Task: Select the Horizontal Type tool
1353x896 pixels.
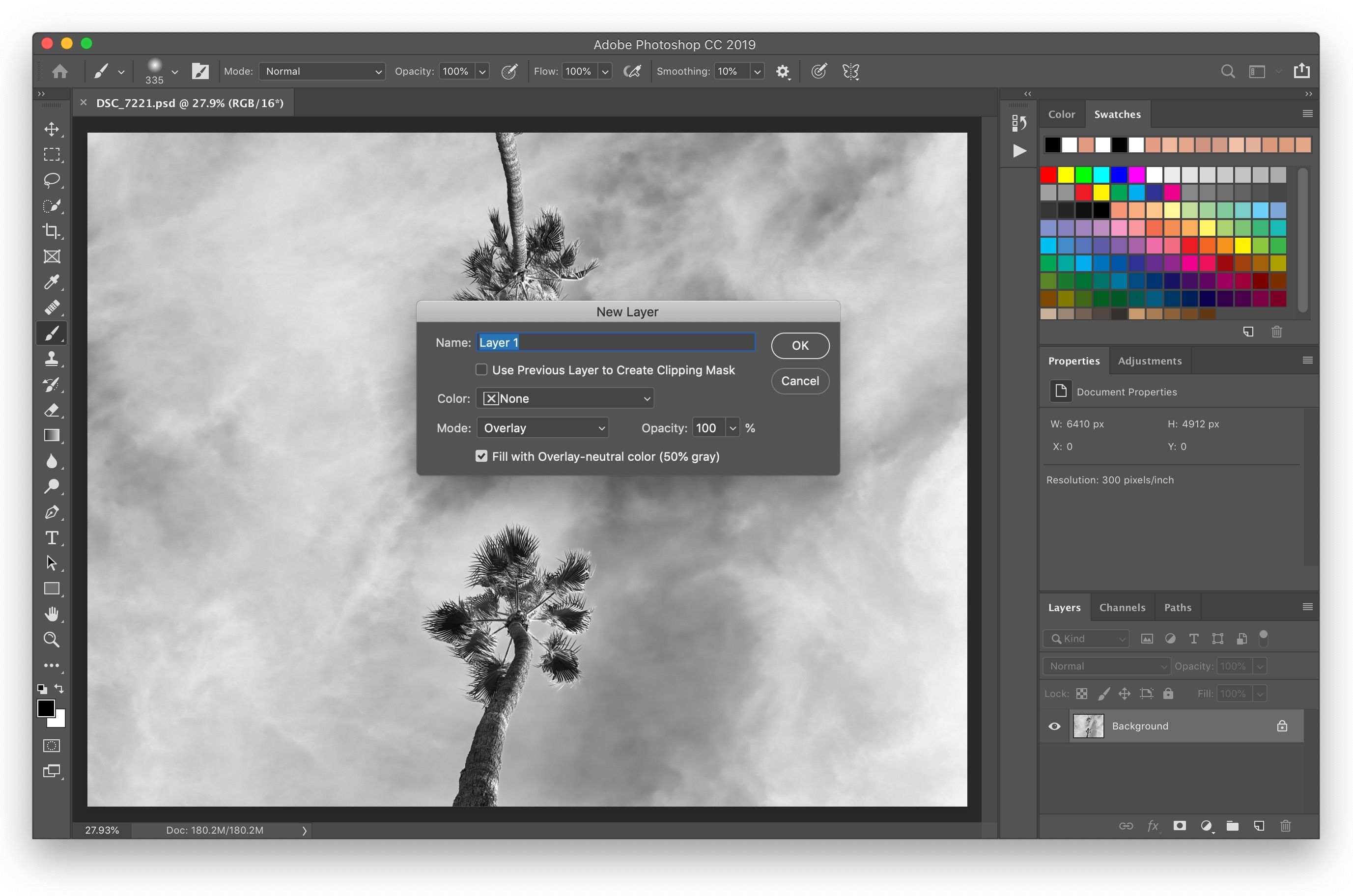Action: point(52,538)
